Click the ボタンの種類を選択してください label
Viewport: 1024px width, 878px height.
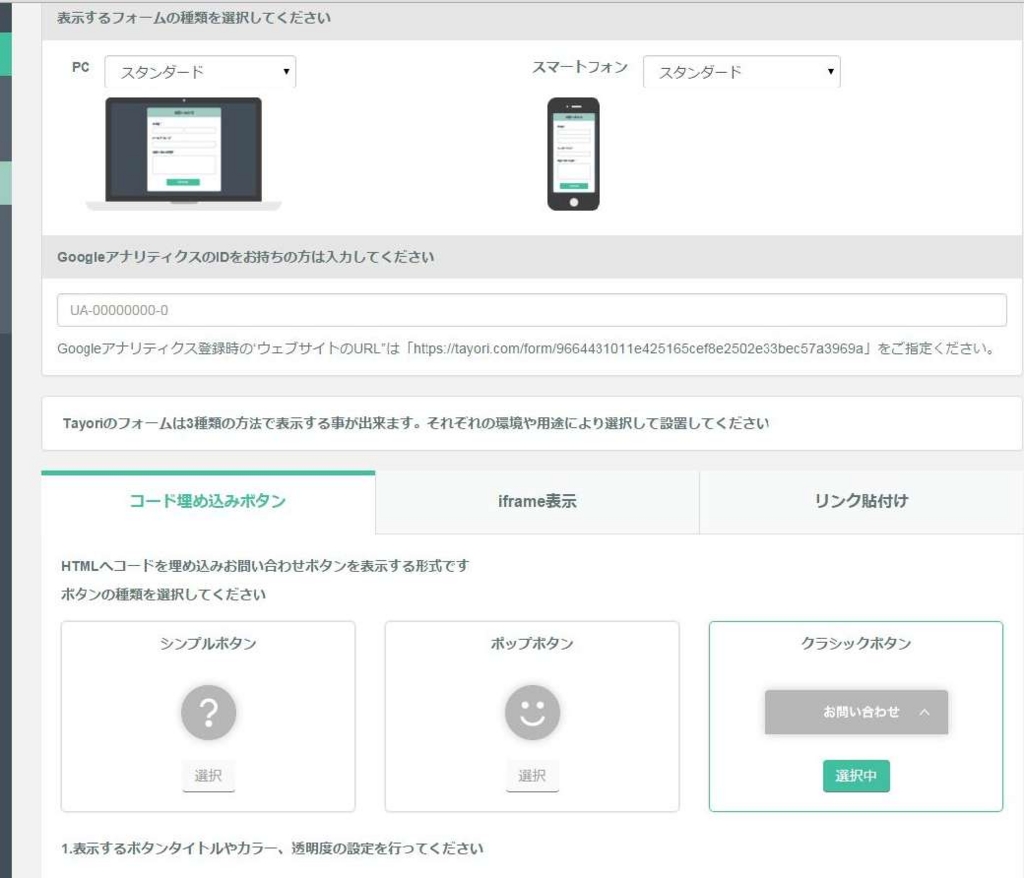[163, 594]
